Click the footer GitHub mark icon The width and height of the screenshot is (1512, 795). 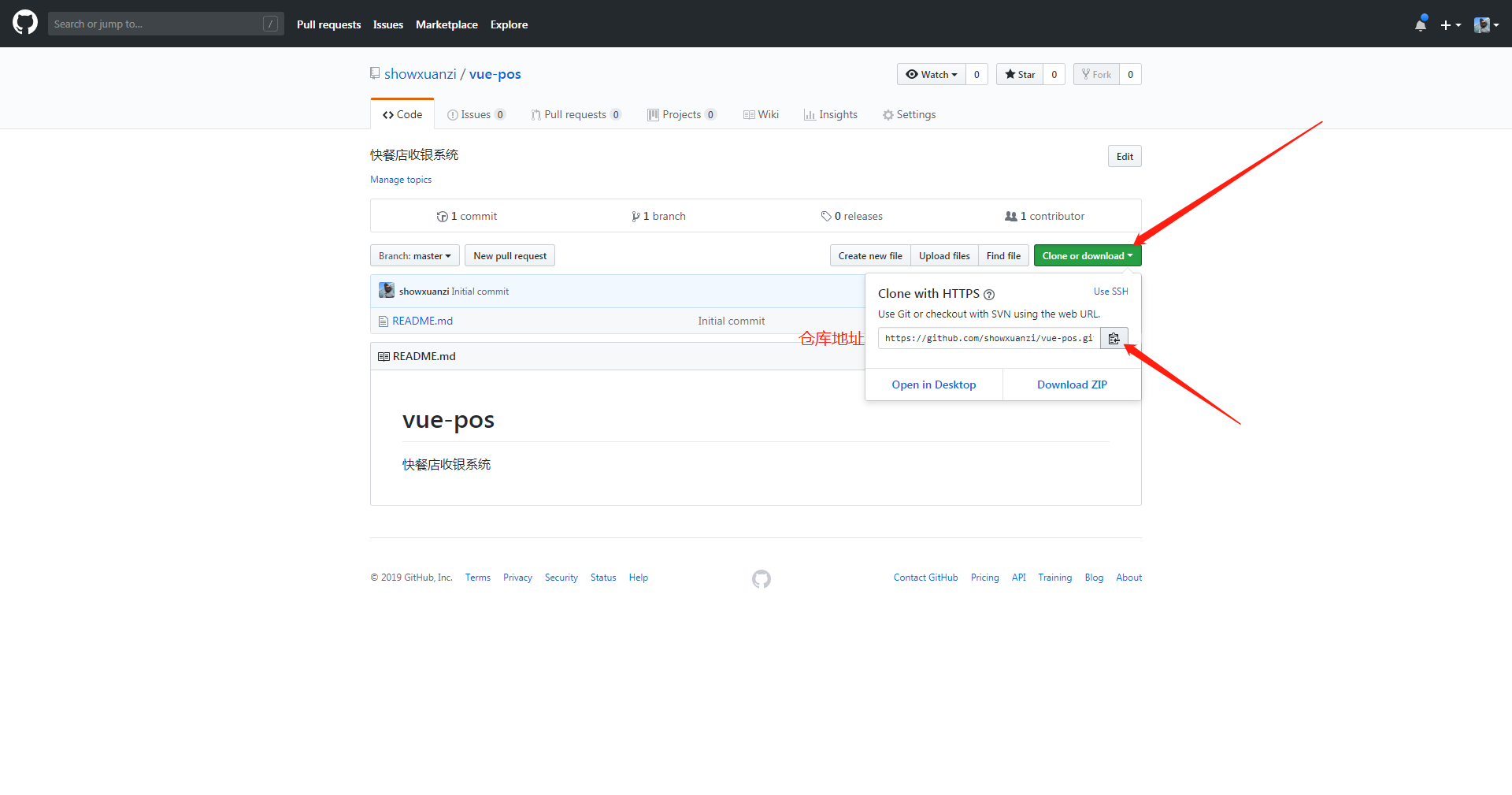(x=762, y=579)
